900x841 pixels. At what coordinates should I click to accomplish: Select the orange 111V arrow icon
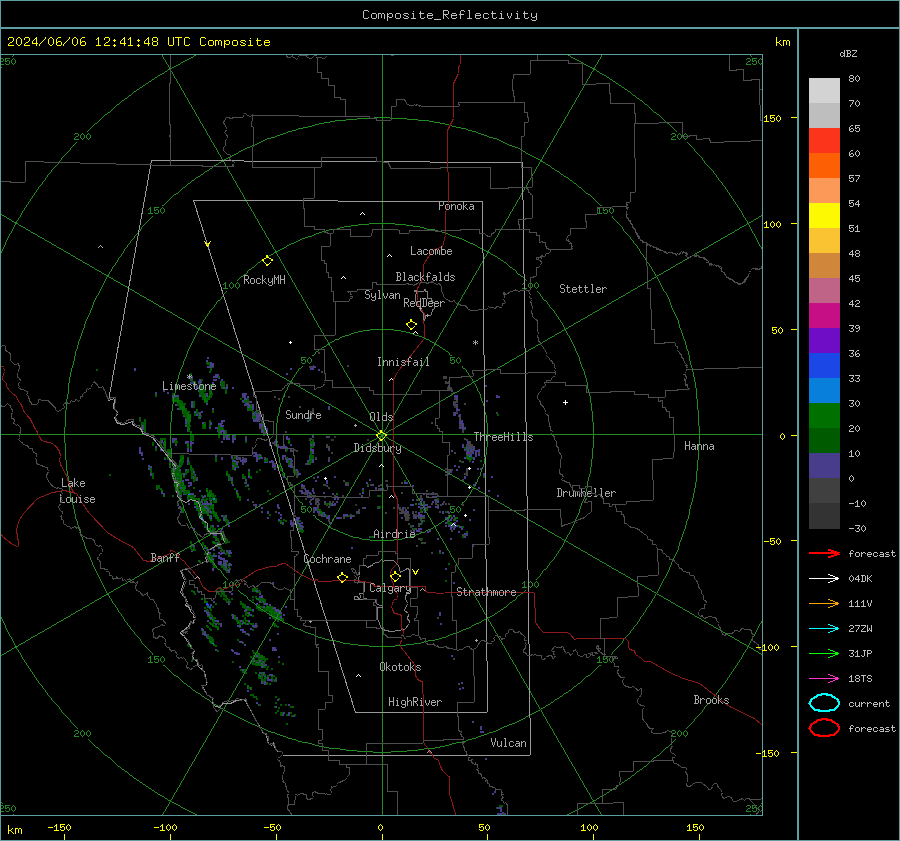click(824, 603)
